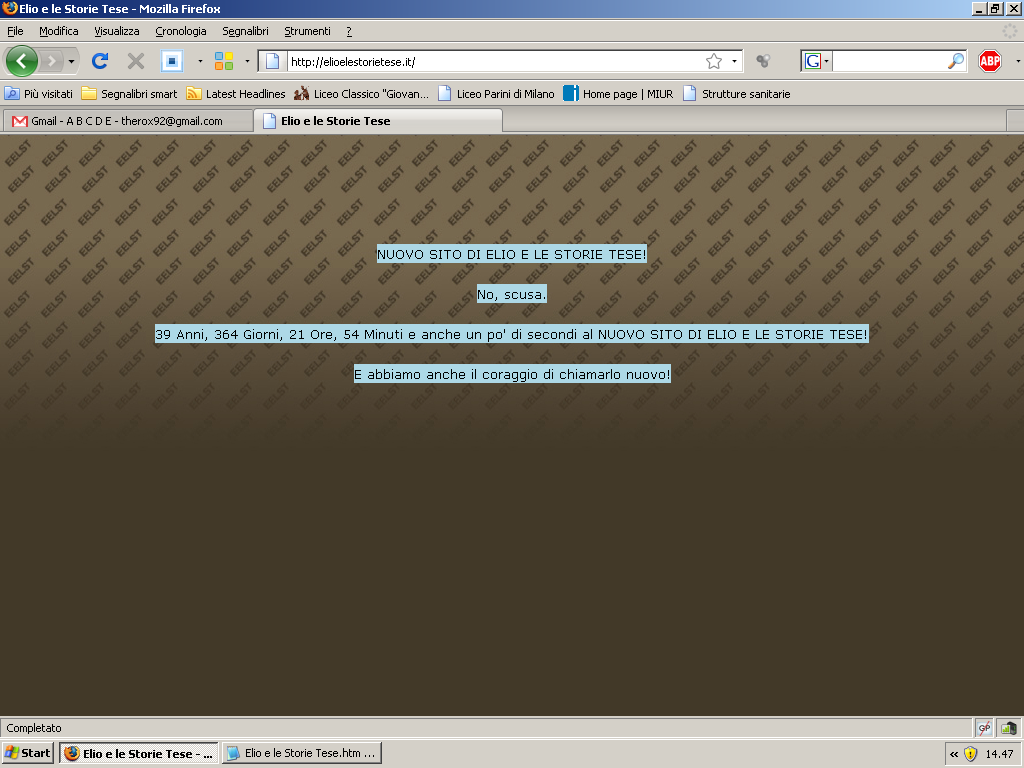Expand hidden tray icons with the chevron

(x=954, y=754)
